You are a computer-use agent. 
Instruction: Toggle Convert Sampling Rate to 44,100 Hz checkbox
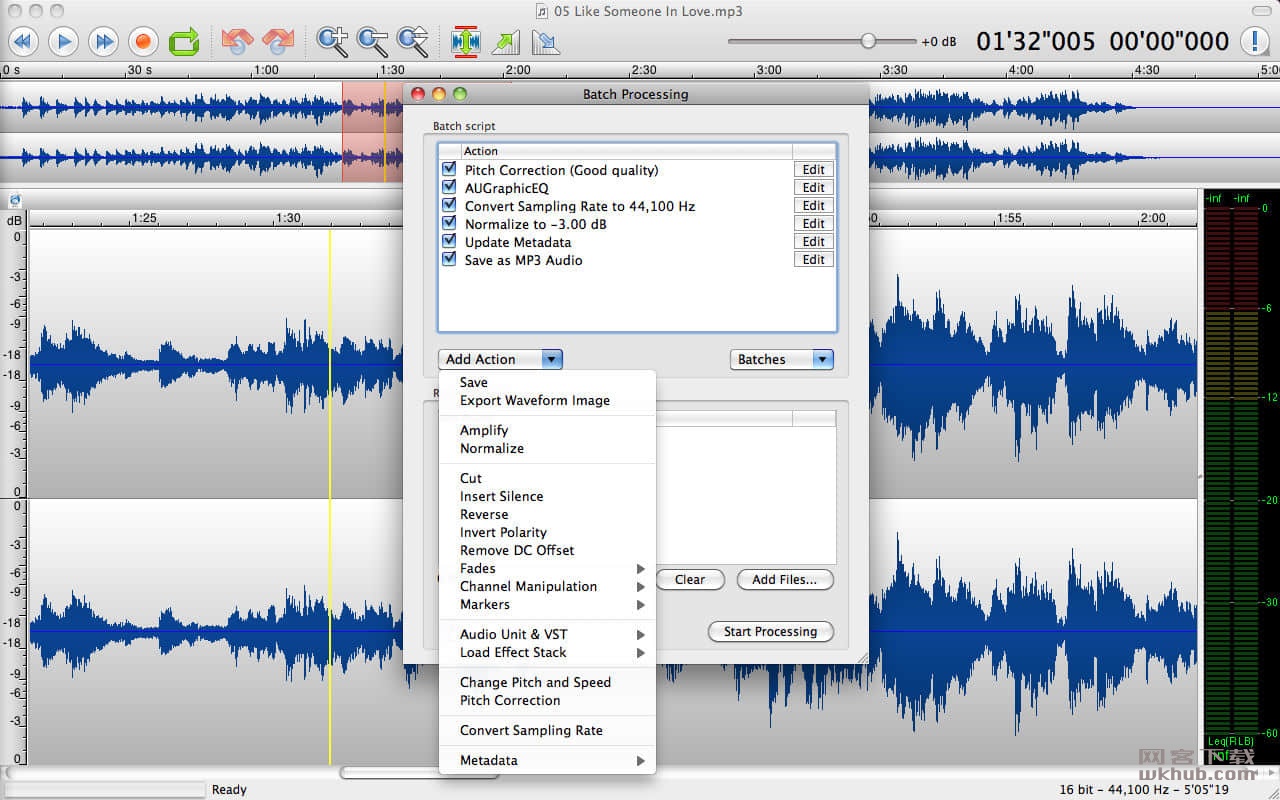pyautogui.click(x=449, y=206)
